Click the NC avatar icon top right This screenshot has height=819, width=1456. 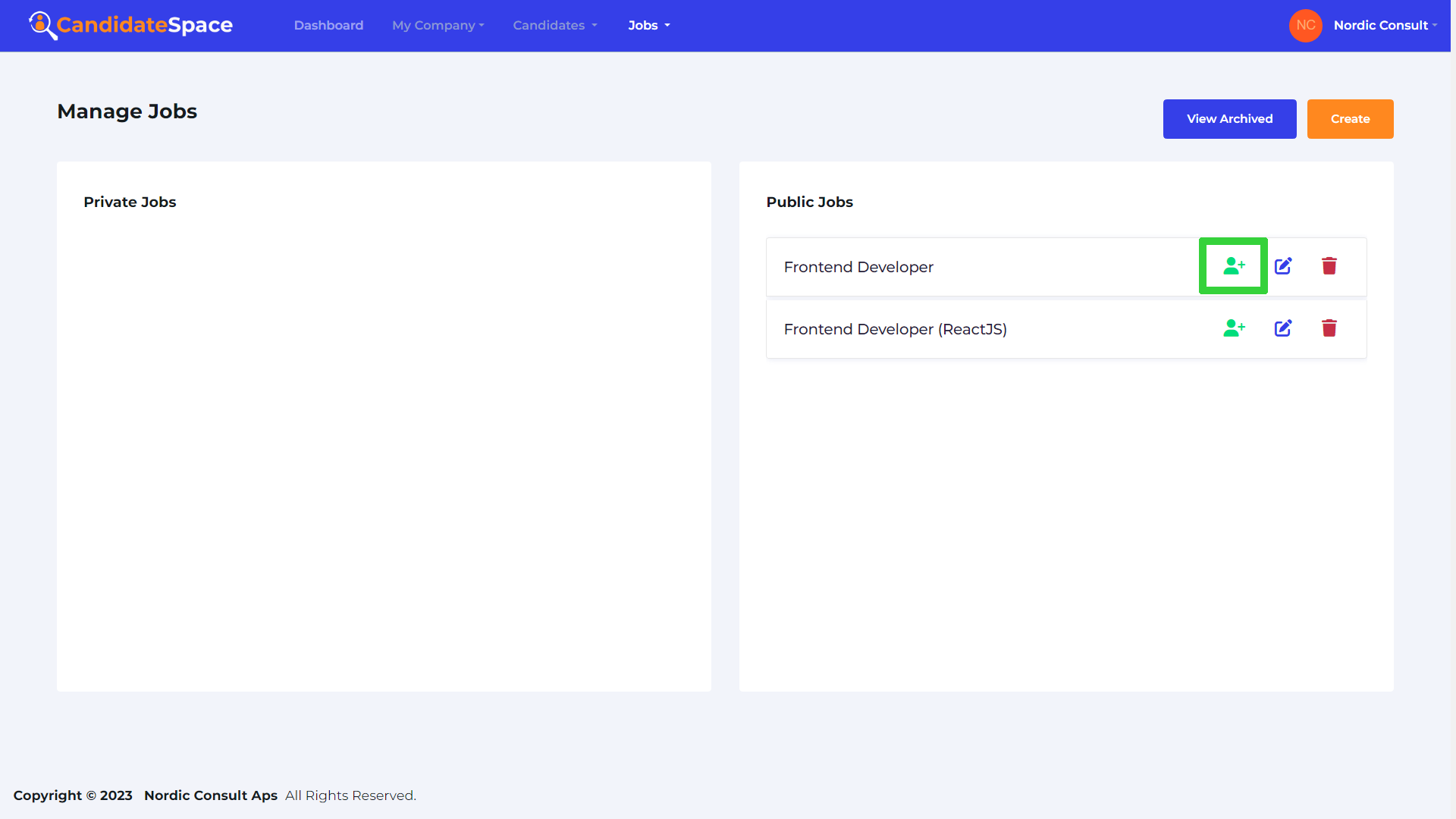pyautogui.click(x=1306, y=25)
